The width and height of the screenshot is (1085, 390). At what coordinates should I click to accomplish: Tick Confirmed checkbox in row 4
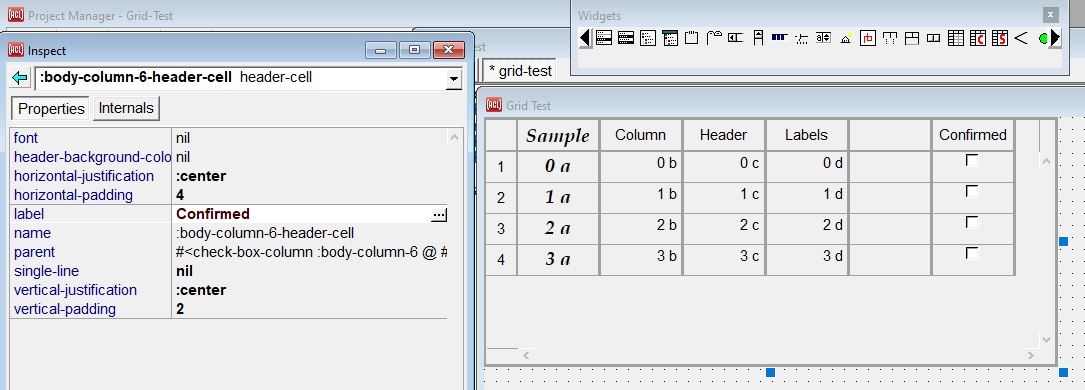pyautogui.click(x=972, y=253)
